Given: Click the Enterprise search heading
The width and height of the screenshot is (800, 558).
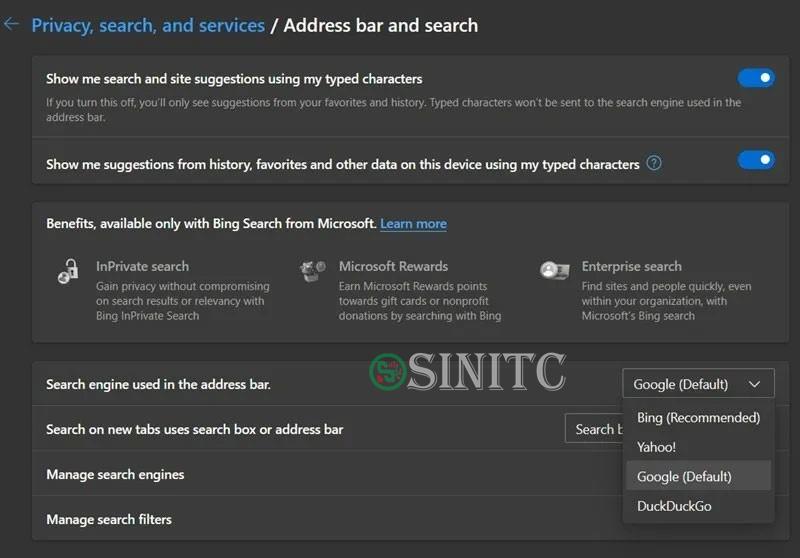Looking at the screenshot, I should [x=632, y=266].
